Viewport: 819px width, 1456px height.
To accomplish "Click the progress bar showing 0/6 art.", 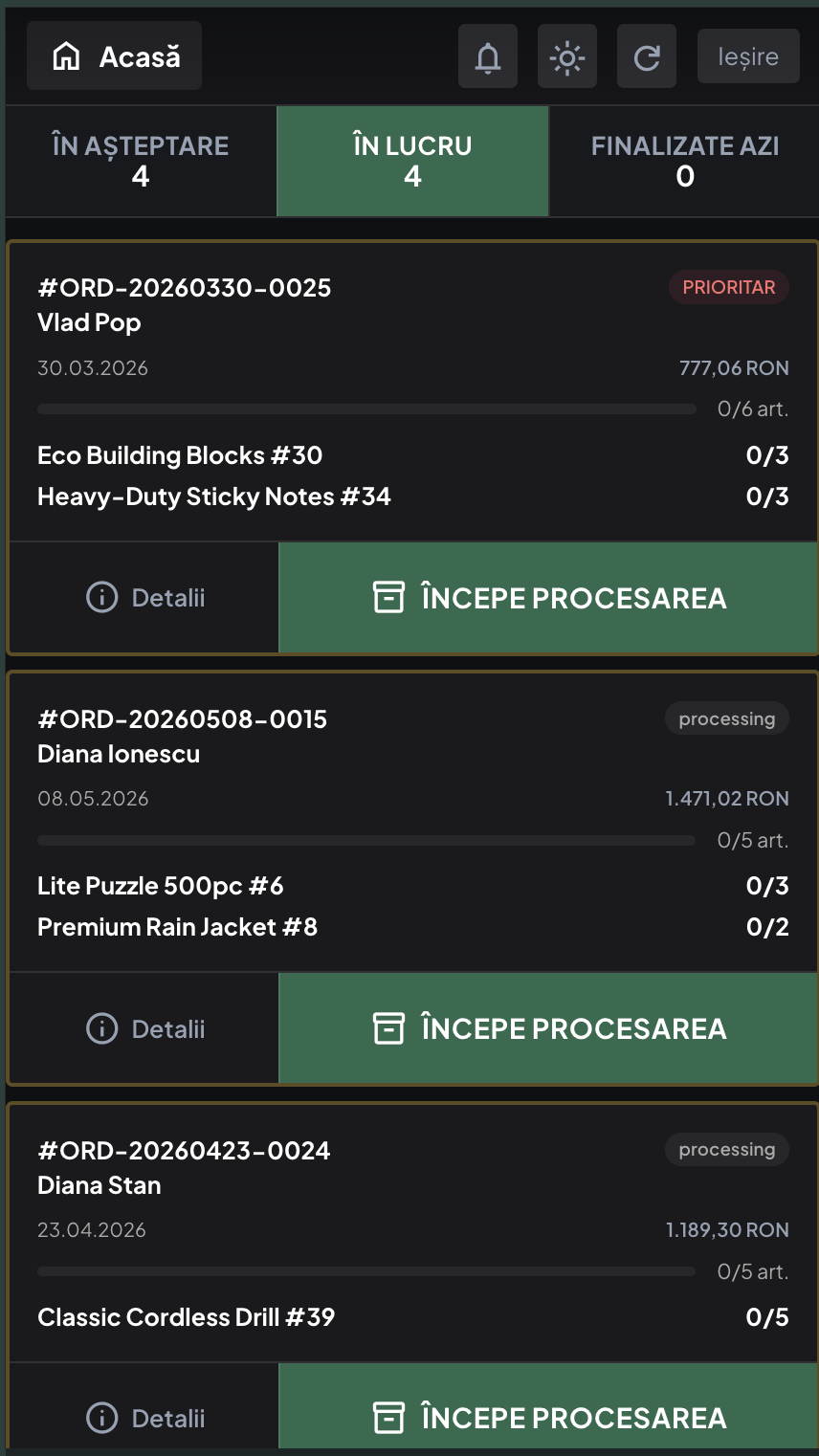I will [366, 409].
